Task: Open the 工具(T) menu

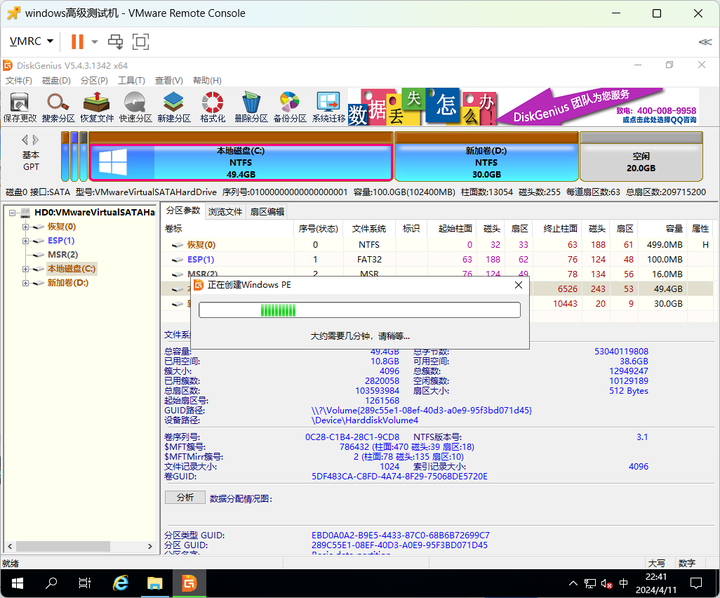Action: click(131, 81)
